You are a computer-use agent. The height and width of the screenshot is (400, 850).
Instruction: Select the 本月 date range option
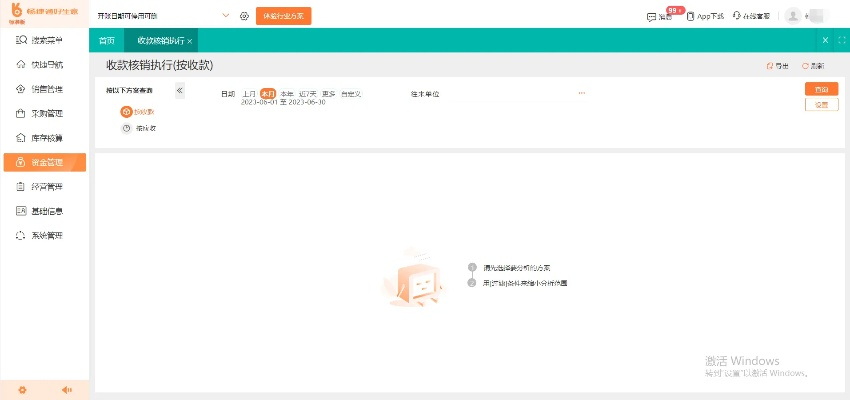click(x=267, y=93)
